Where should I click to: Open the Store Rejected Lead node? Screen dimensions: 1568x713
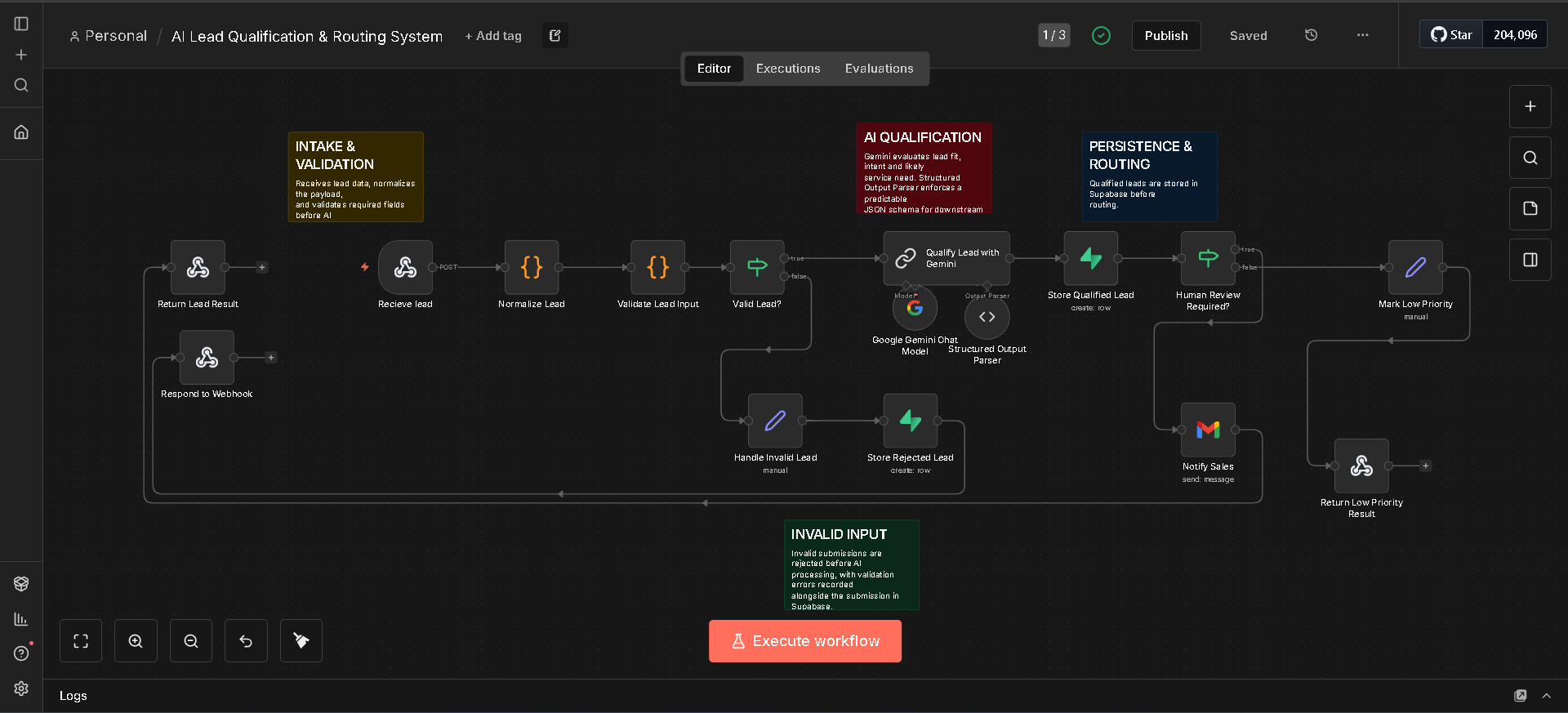910,421
